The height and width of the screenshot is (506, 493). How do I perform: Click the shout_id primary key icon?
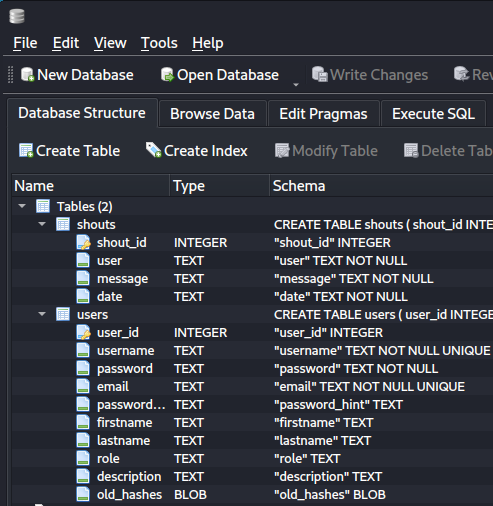pos(83,242)
